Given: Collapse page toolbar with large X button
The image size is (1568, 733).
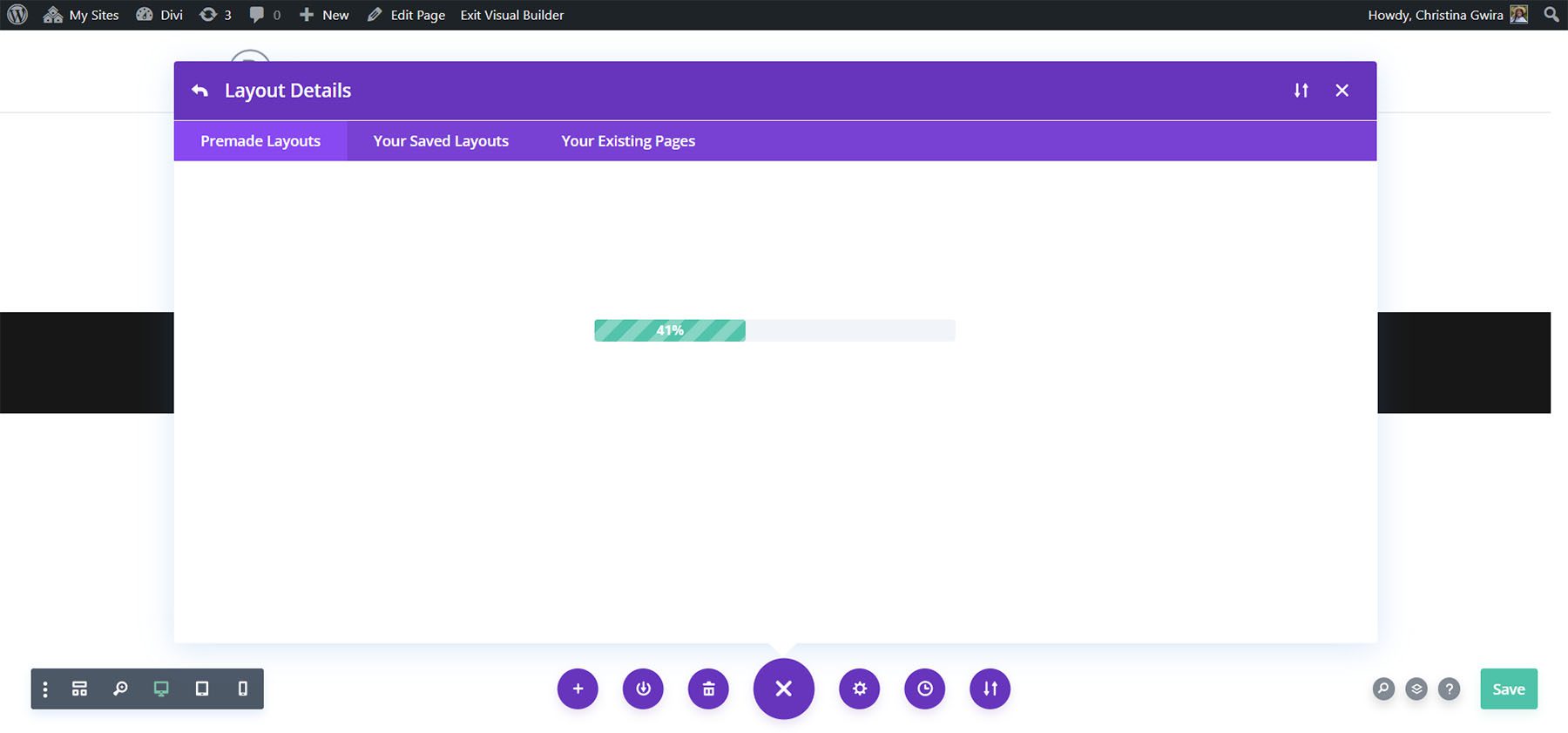Looking at the screenshot, I should click(783, 689).
